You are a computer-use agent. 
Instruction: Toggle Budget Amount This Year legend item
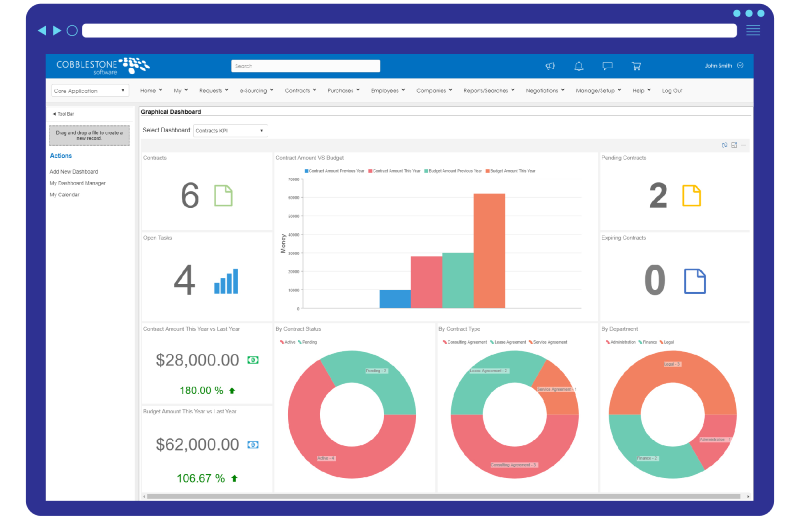(511, 171)
